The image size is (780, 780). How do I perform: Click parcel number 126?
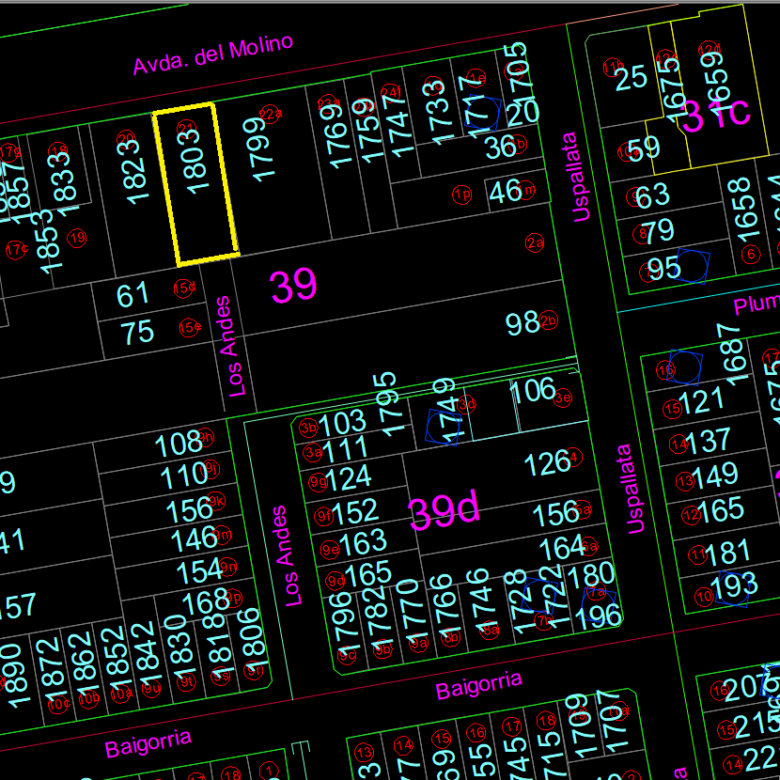pos(548,464)
